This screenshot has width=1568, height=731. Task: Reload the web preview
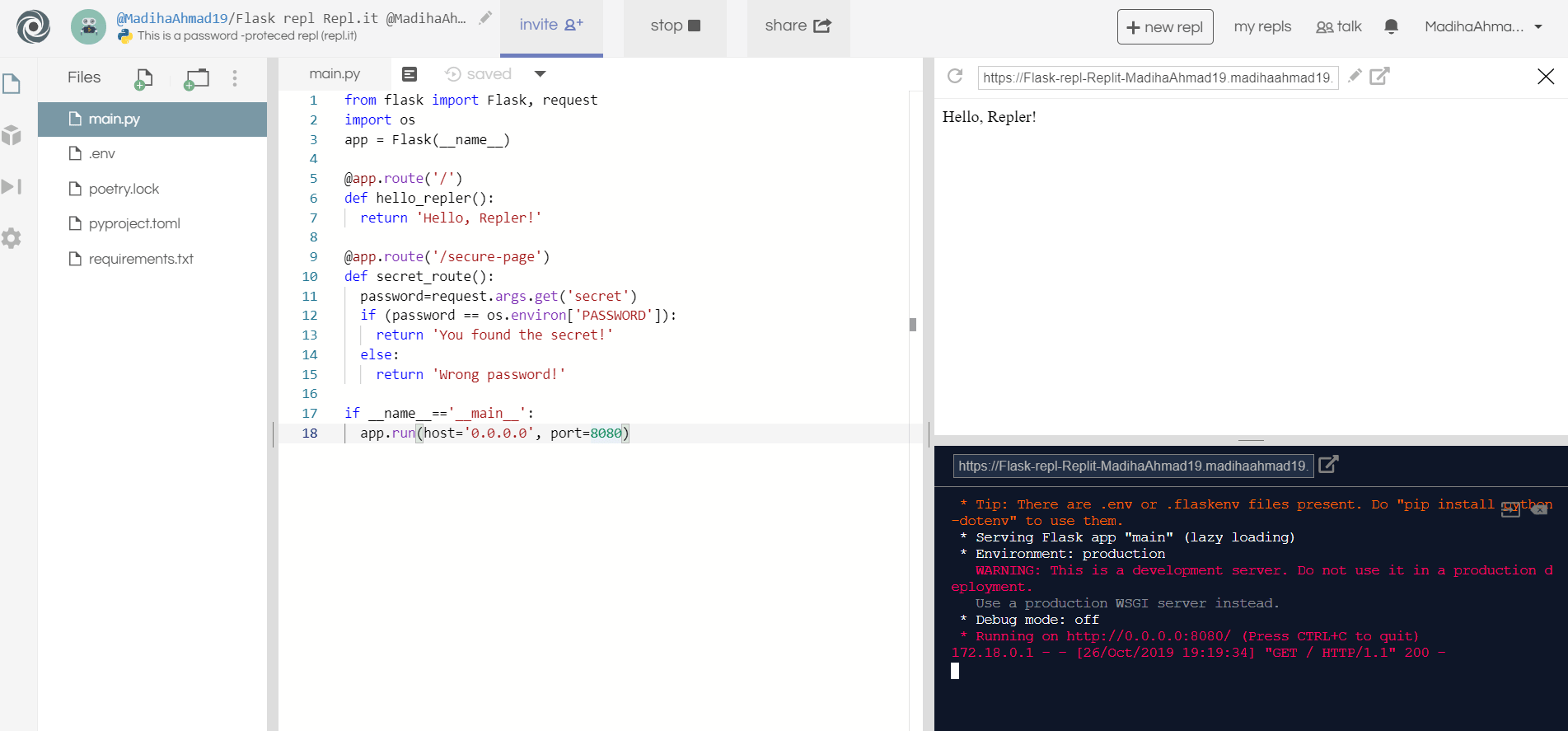tap(955, 77)
